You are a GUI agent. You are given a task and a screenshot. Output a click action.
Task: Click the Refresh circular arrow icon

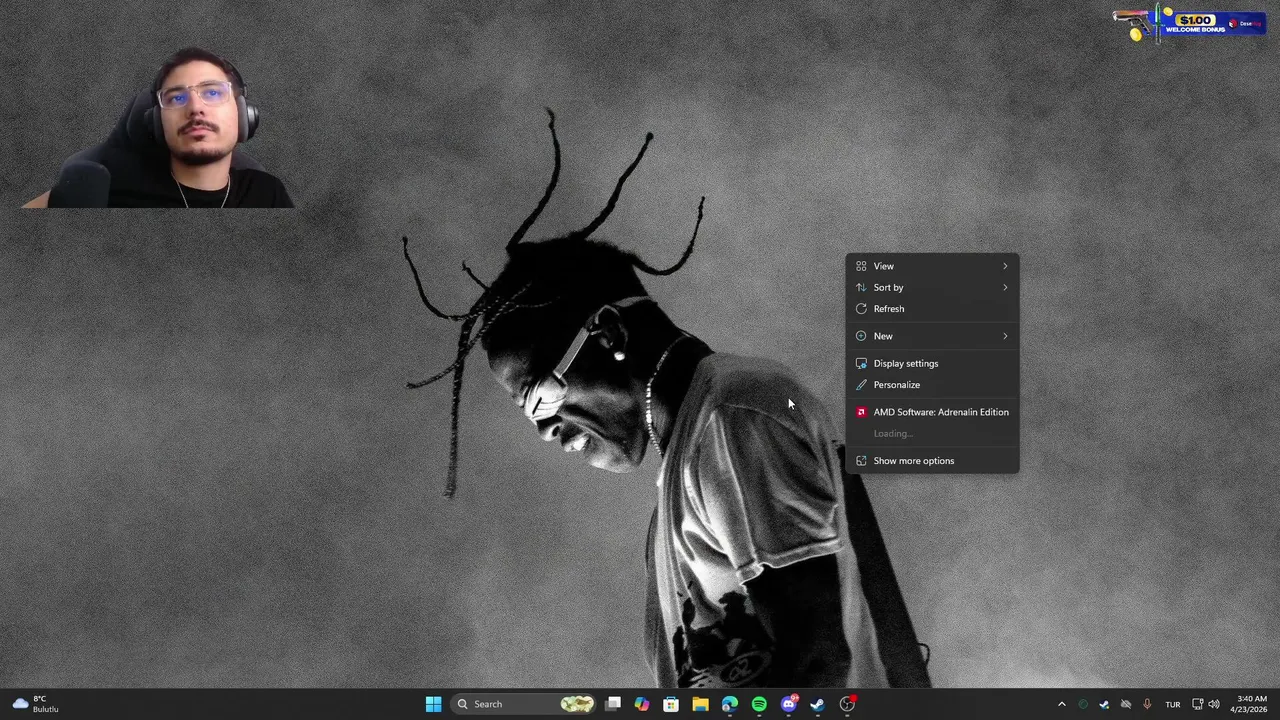[861, 308]
